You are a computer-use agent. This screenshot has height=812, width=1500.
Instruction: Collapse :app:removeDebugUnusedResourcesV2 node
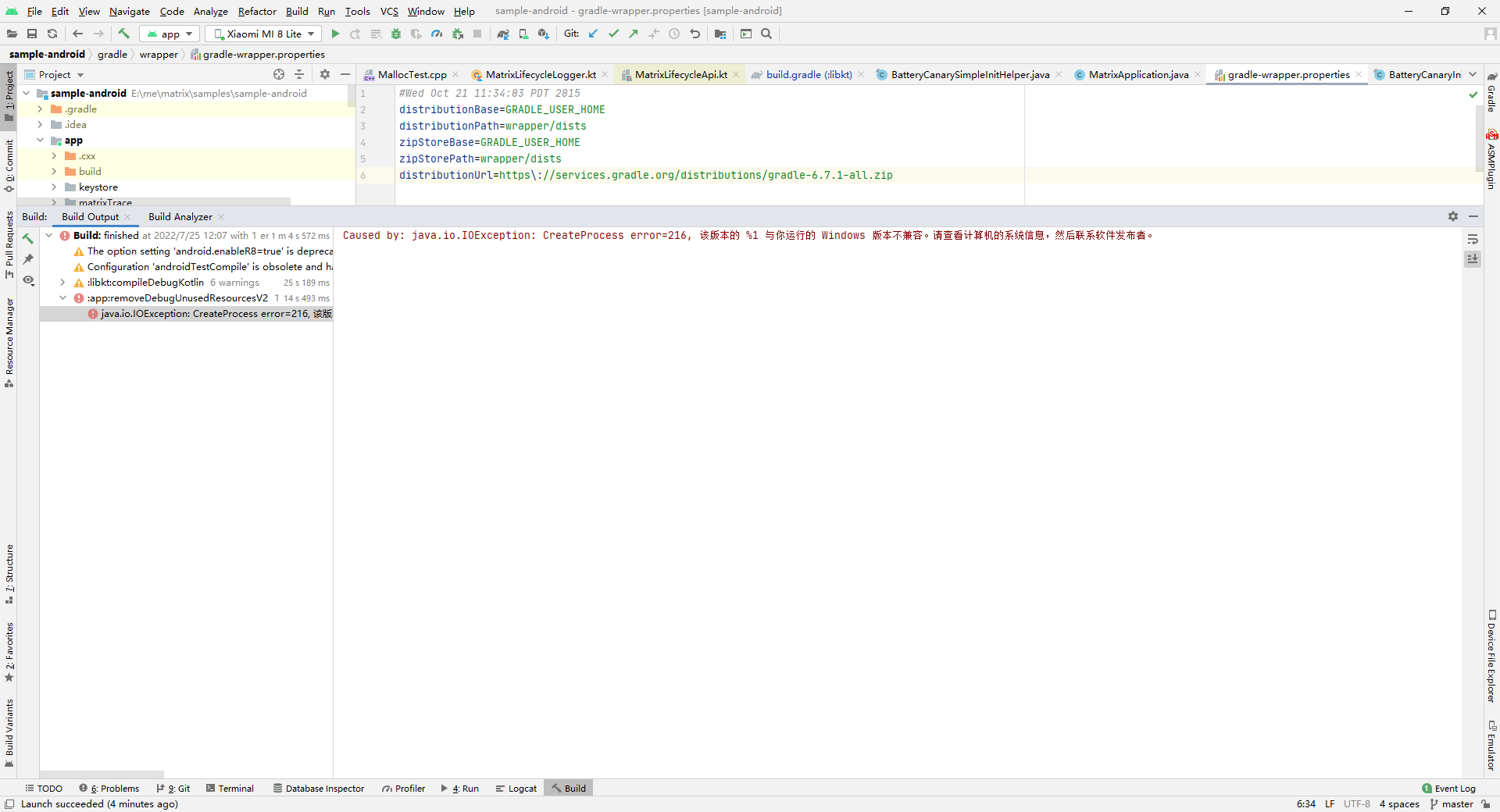(x=62, y=298)
